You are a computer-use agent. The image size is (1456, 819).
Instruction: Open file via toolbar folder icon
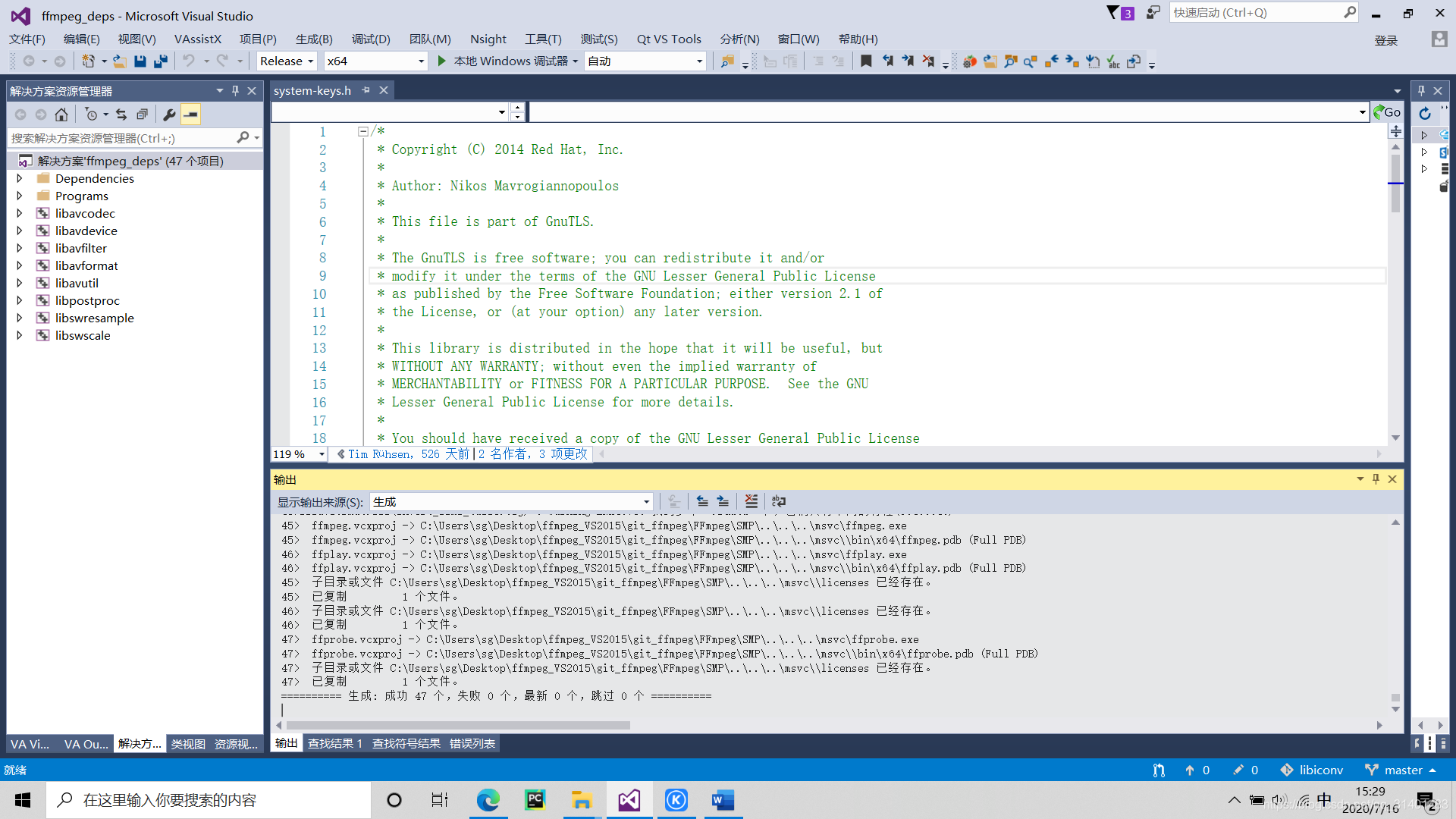(x=120, y=61)
